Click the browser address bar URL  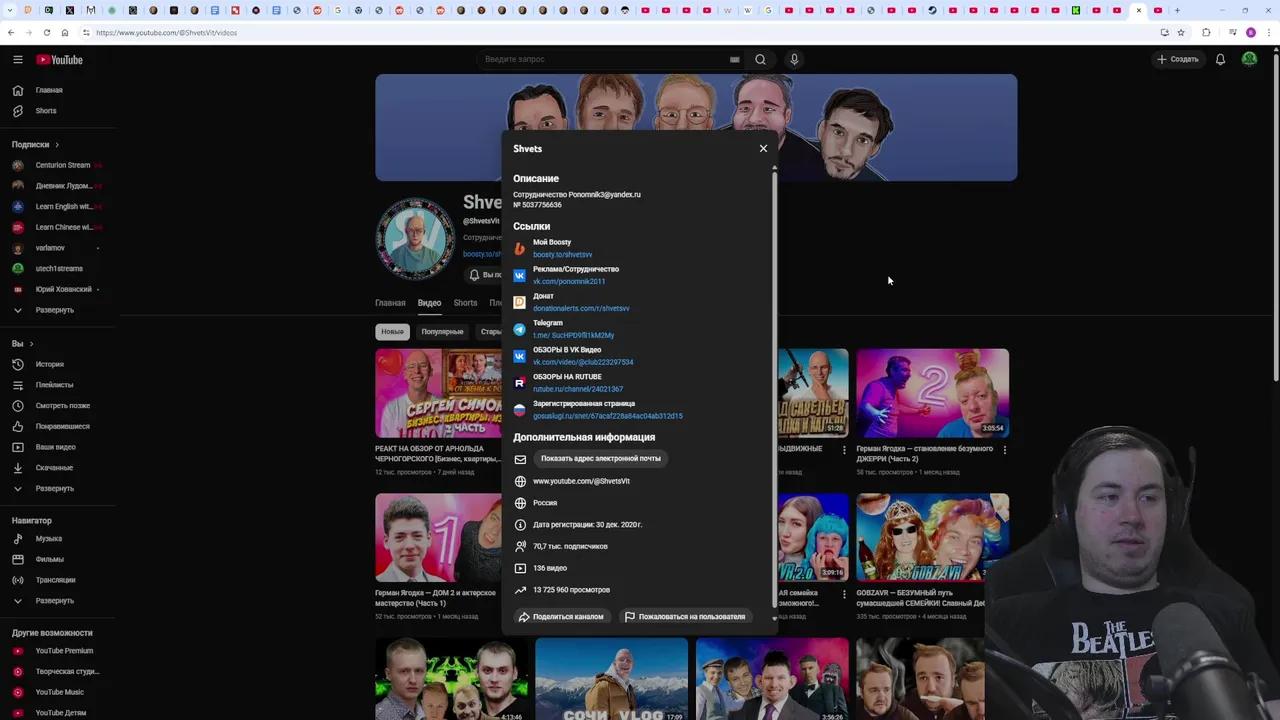(167, 32)
